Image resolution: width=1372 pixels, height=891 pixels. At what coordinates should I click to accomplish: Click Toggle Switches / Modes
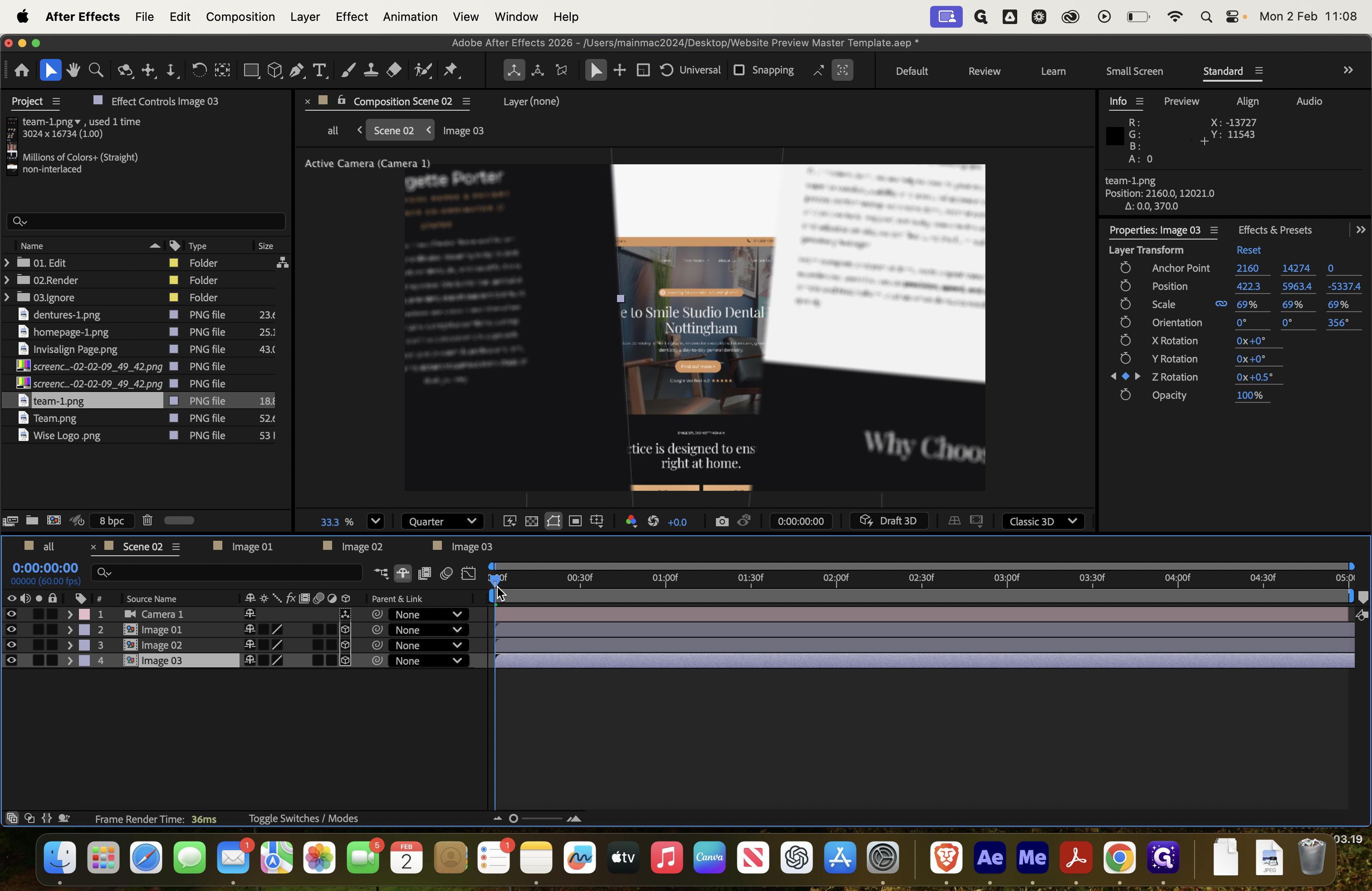(x=303, y=818)
